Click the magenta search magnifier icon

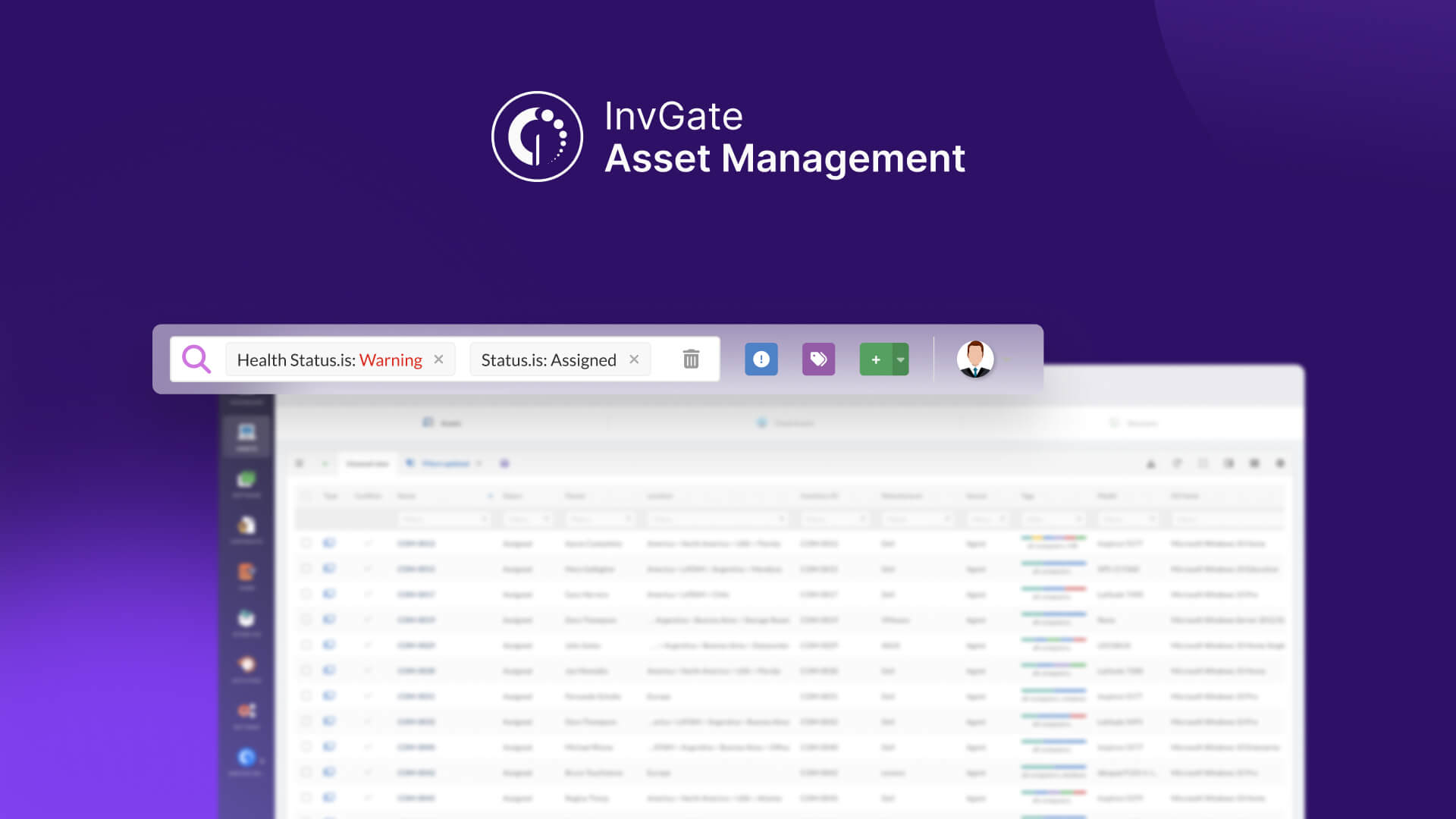[x=196, y=359]
